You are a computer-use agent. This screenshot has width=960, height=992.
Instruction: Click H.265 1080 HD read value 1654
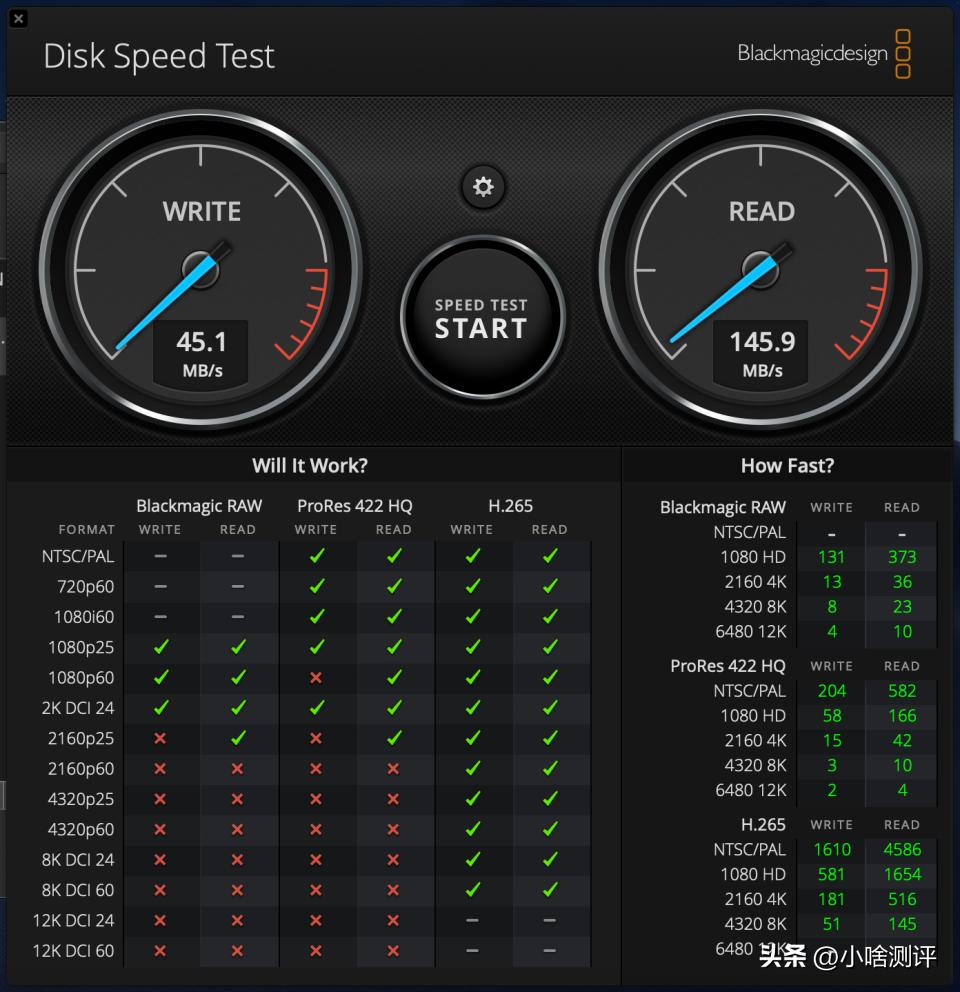click(x=902, y=874)
